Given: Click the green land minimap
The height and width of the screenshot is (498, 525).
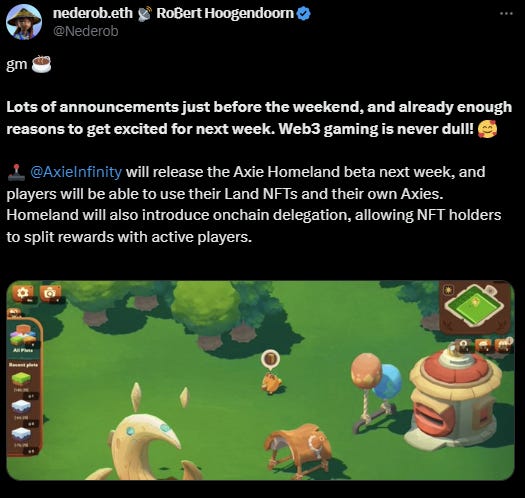Looking at the screenshot, I should [475, 305].
